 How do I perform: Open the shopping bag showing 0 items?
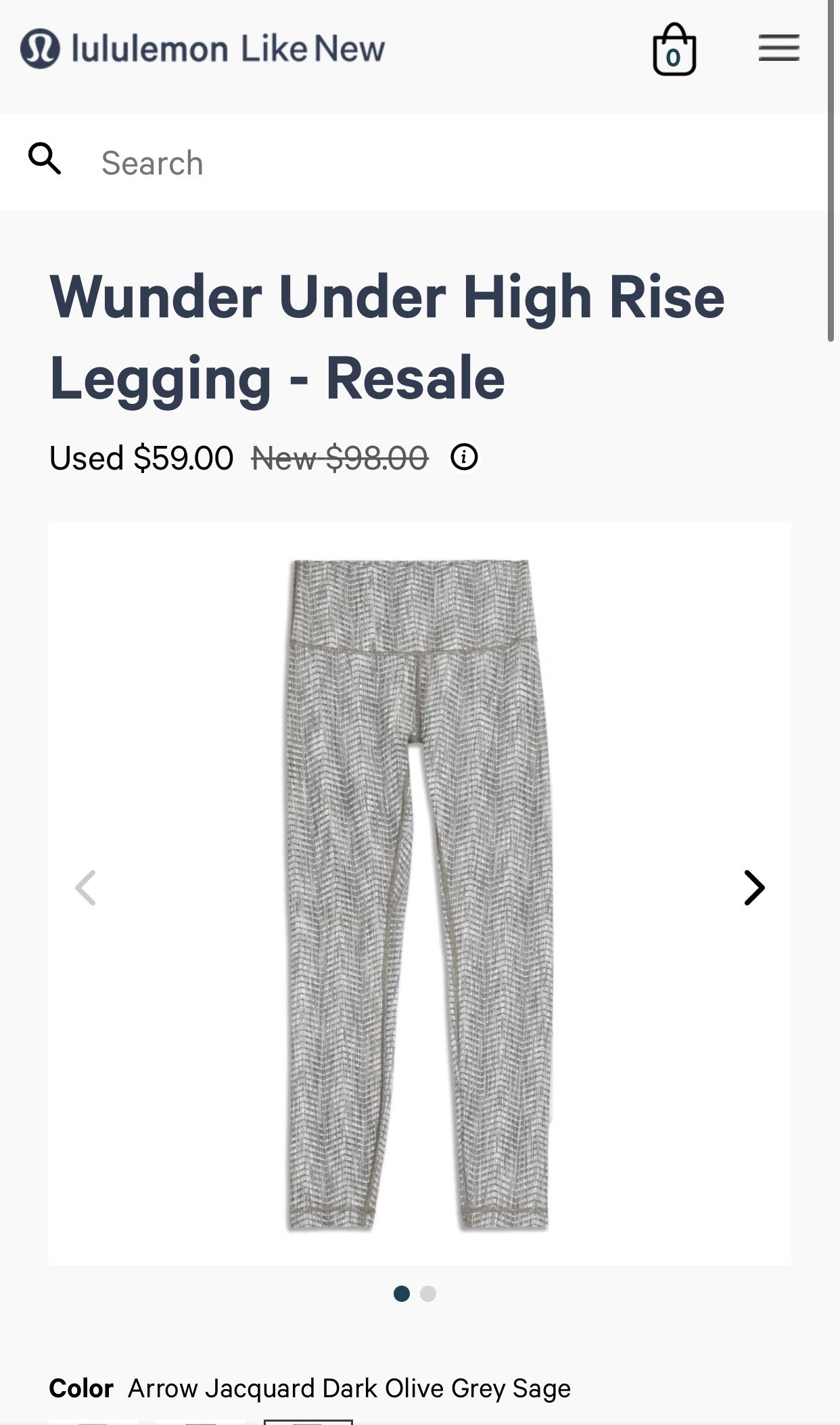click(674, 49)
